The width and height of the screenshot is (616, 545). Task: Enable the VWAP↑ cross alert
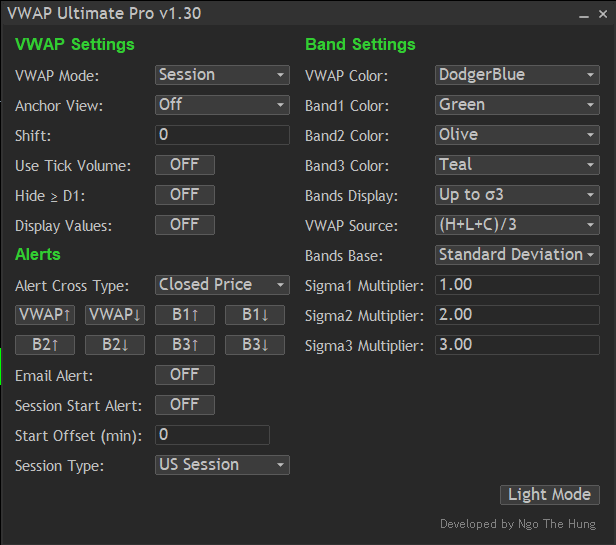(x=45, y=315)
